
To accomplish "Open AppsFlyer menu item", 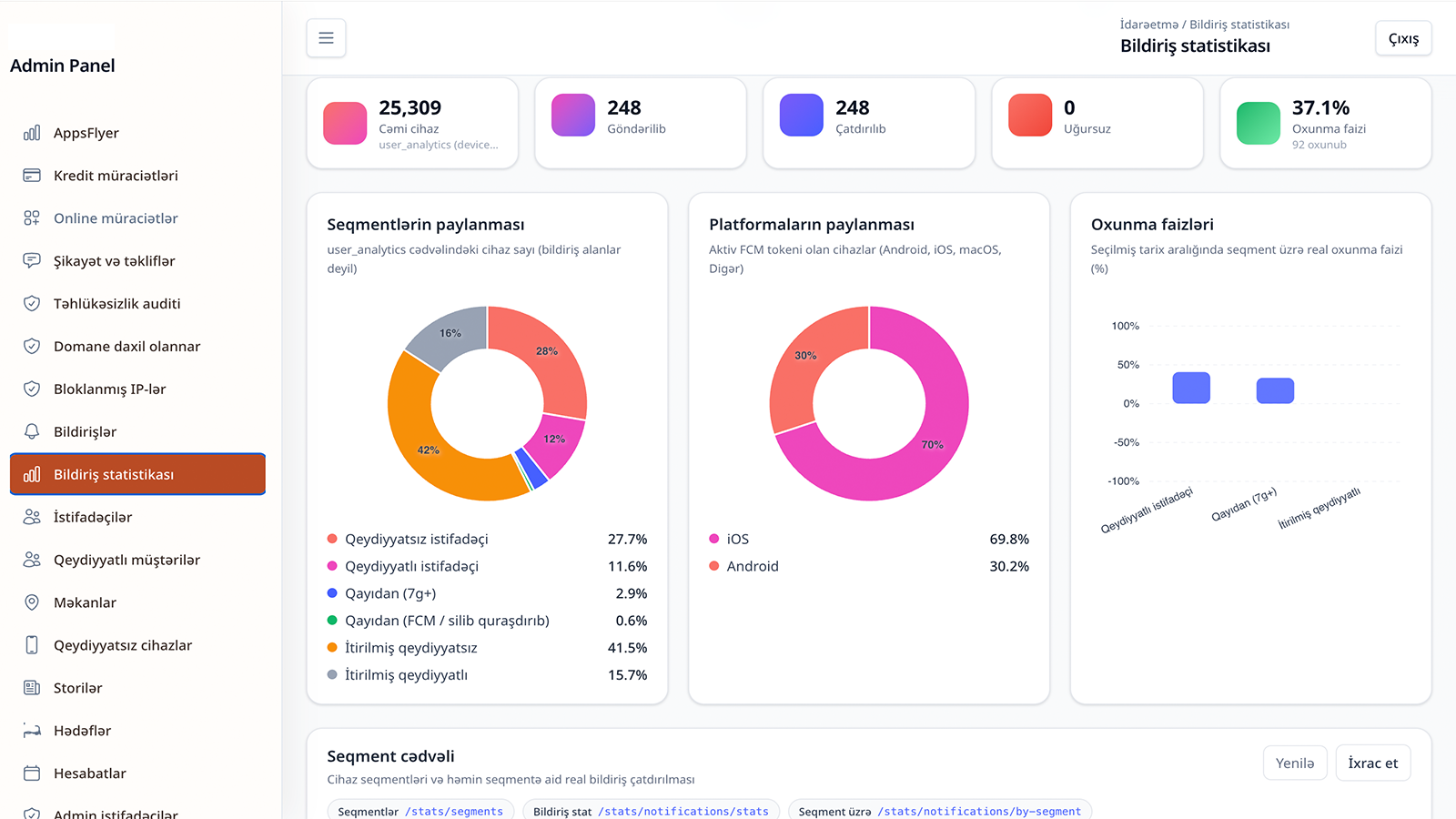I will tap(137, 133).
